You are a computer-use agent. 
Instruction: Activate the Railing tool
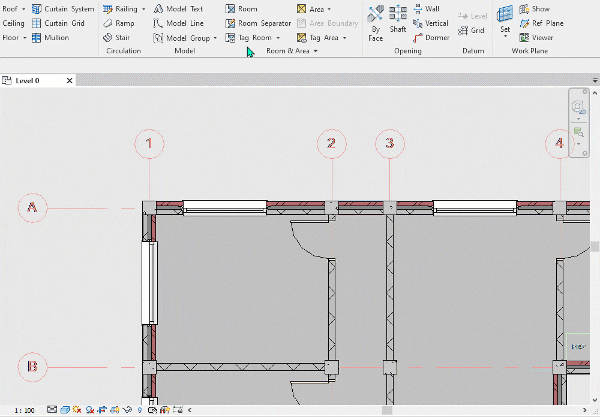(x=120, y=9)
